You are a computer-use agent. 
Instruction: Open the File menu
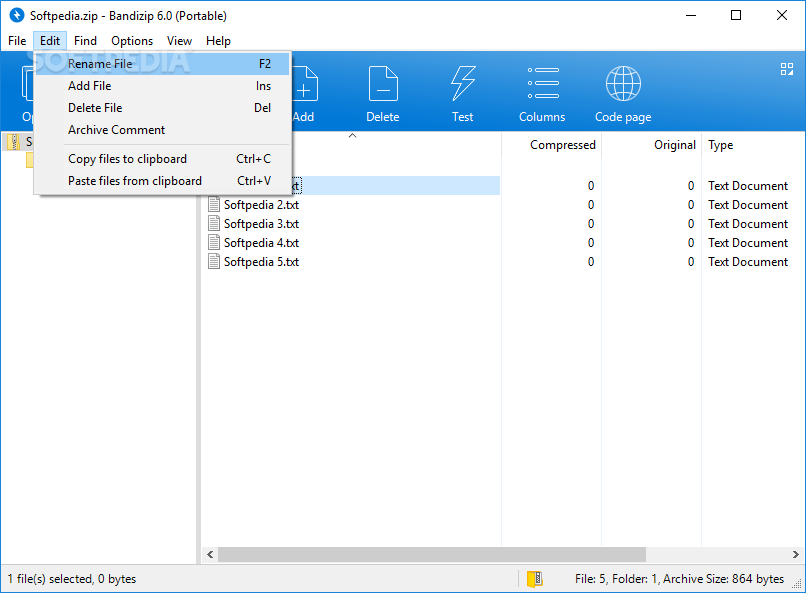click(17, 41)
